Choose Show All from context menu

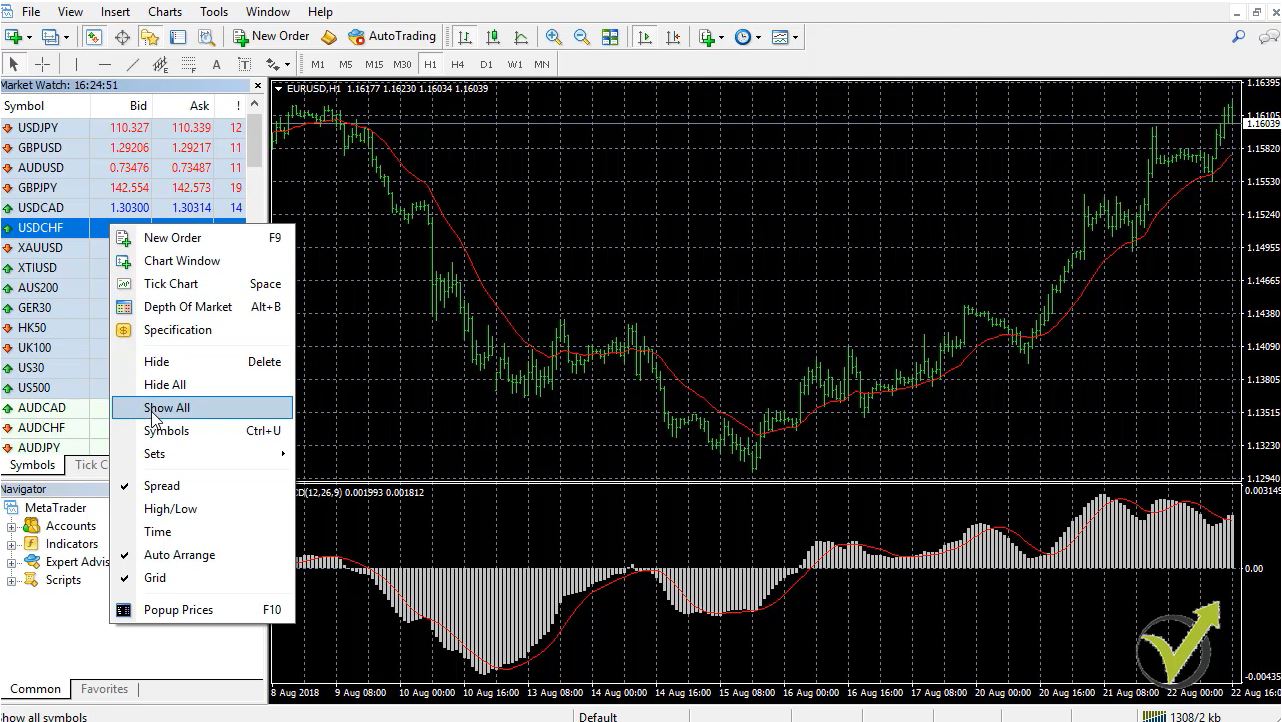tap(167, 408)
